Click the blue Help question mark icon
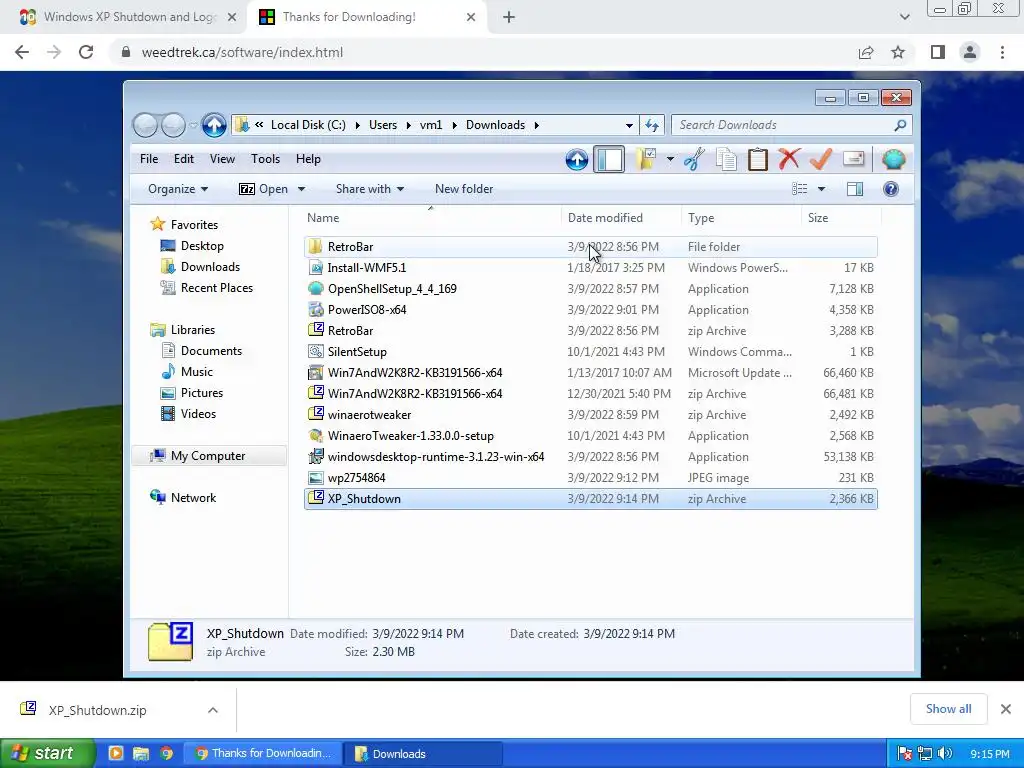The image size is (1024, 768). (891, 189)
